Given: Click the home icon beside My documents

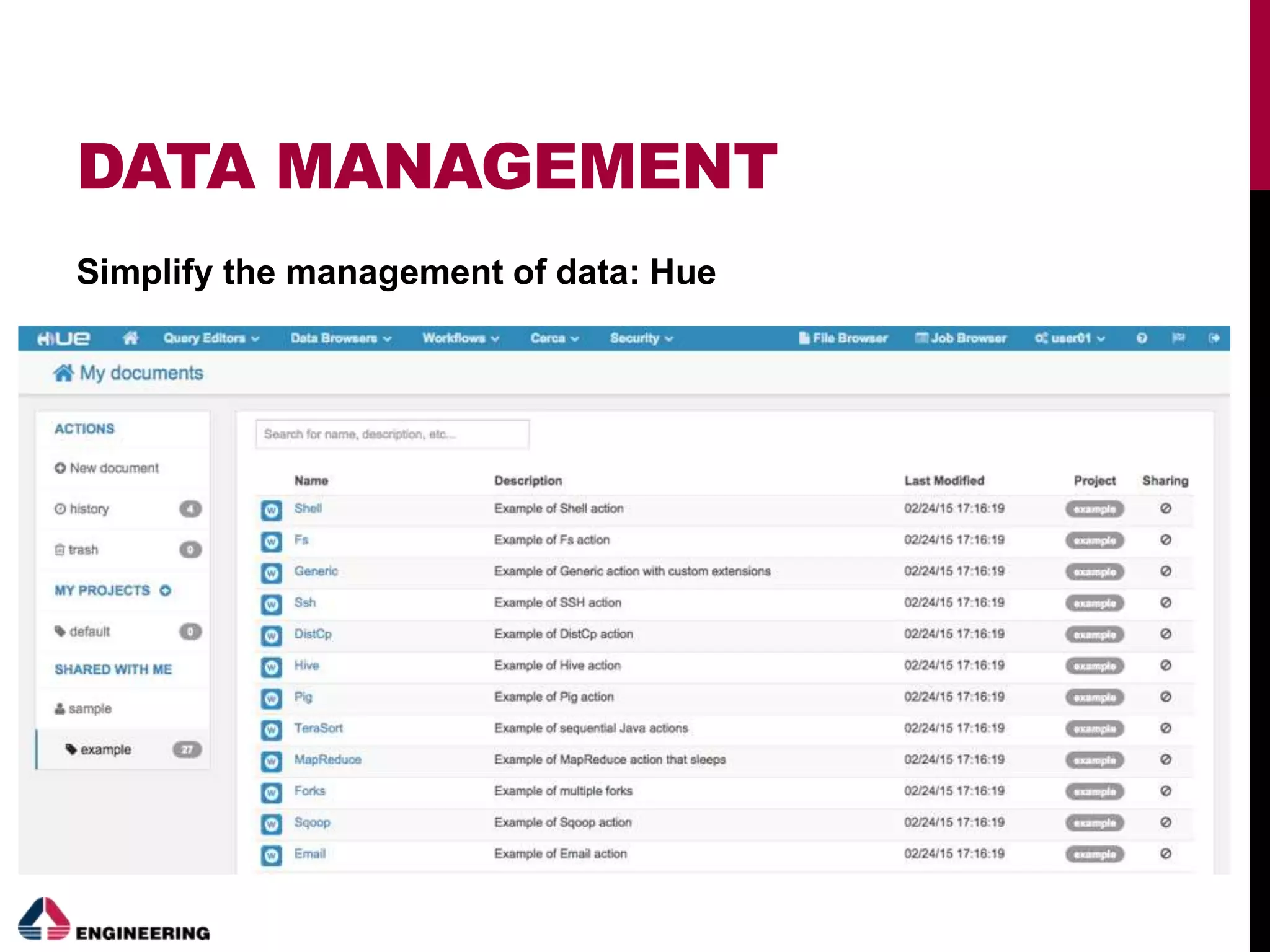Looking at the screenshot, I should pyautogui.click(x=63, y=373).
